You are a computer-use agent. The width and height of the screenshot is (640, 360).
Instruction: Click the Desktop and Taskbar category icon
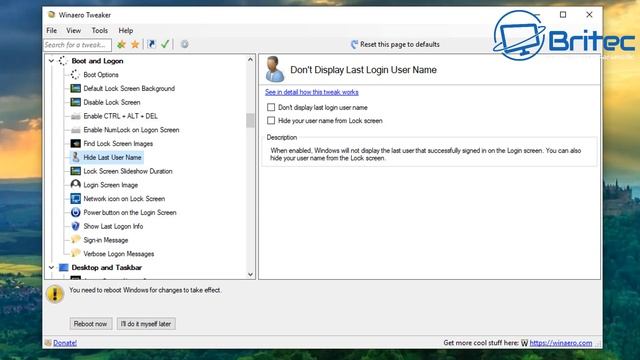(64, 267)
